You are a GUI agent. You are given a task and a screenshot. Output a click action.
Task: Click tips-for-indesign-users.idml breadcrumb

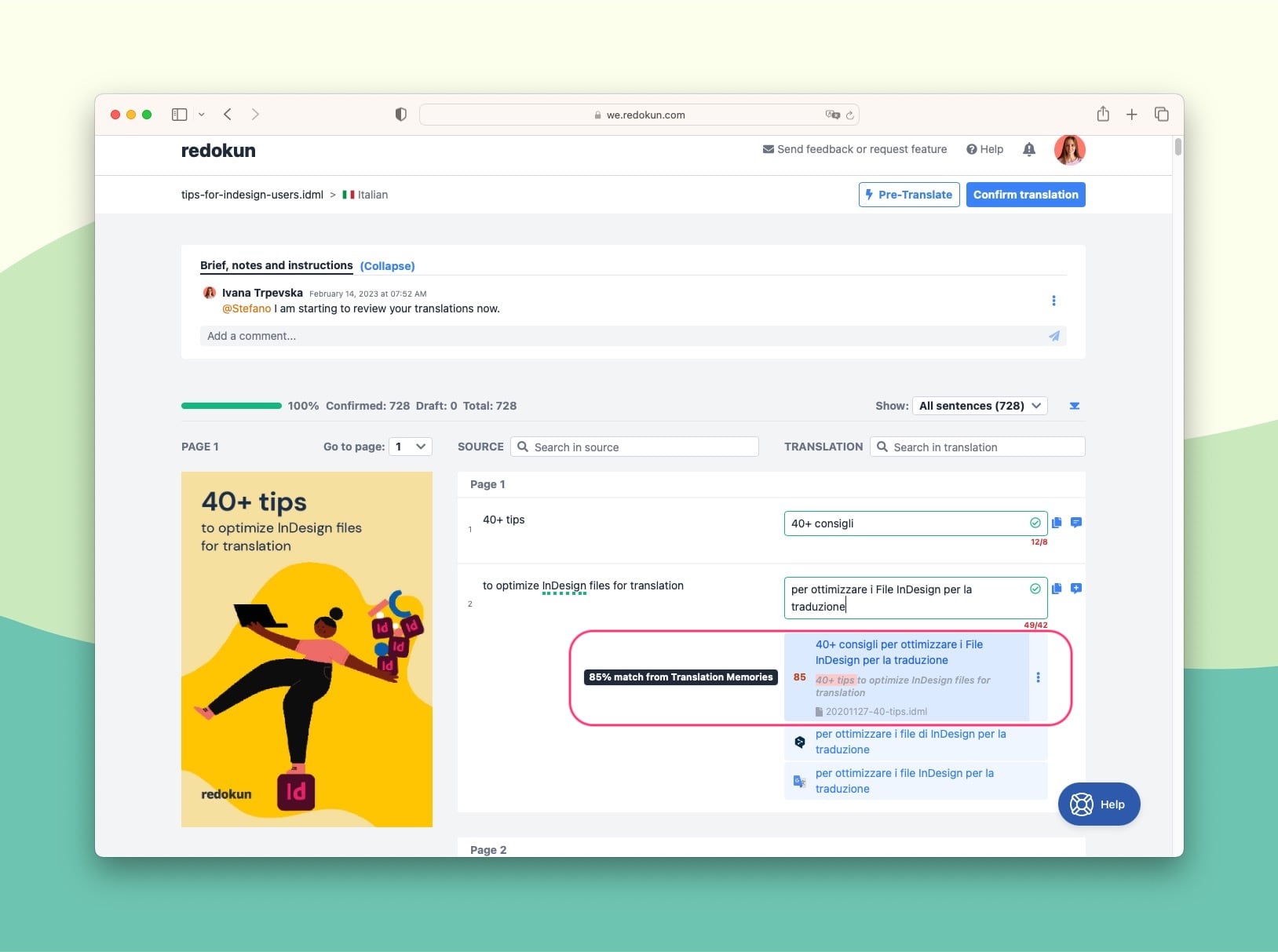(252, 195)
